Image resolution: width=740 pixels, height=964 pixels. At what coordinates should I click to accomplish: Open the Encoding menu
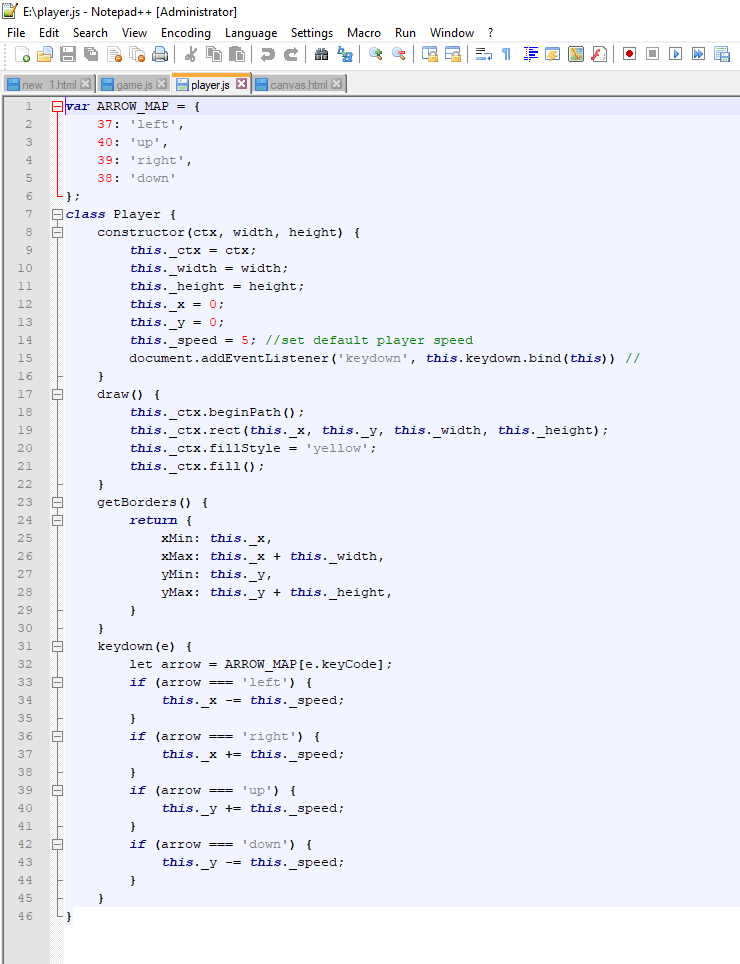[x=185, y=33]
